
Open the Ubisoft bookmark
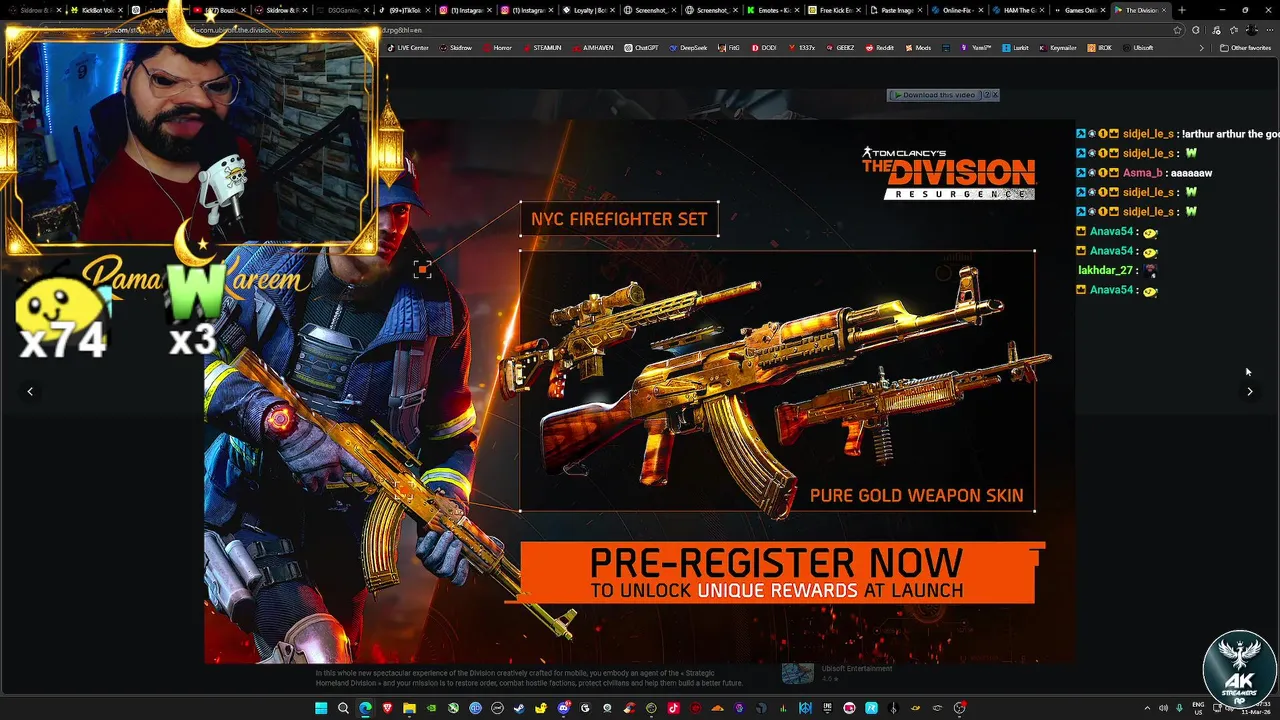pyautogui.click(x=1138, y=48)
